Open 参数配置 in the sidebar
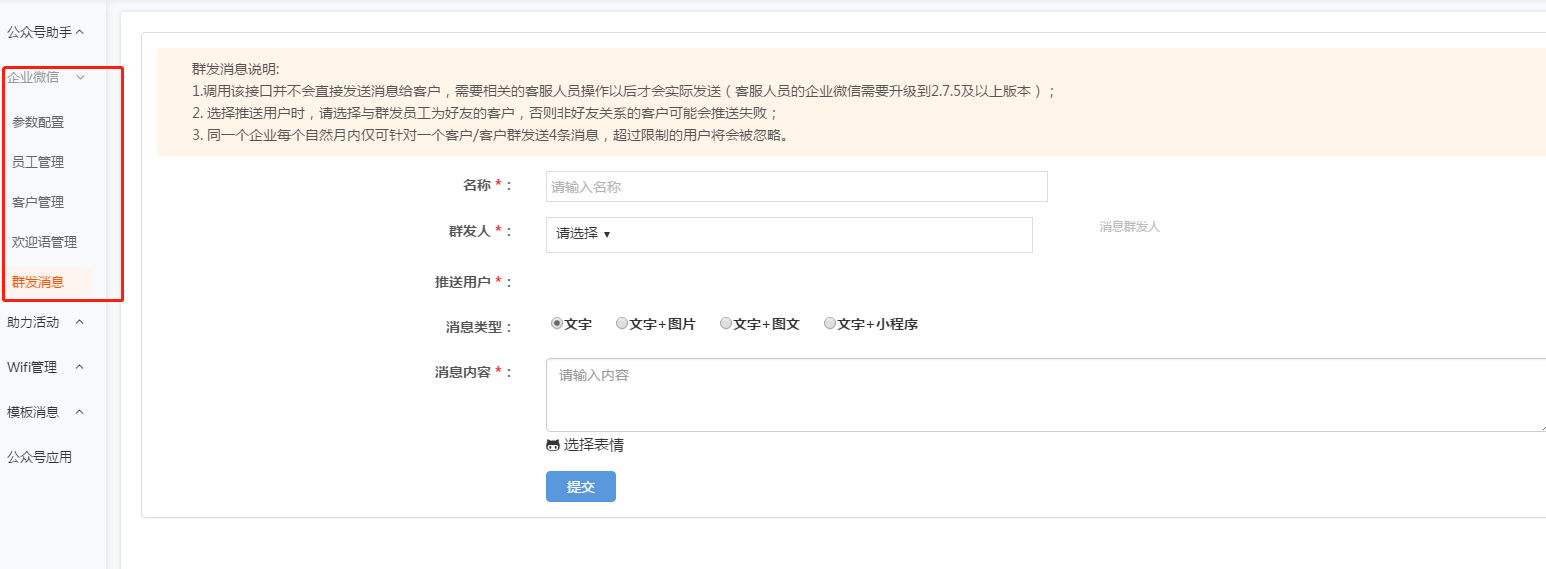Viewport: 1546px width, 569px height. tap(38, 122)
